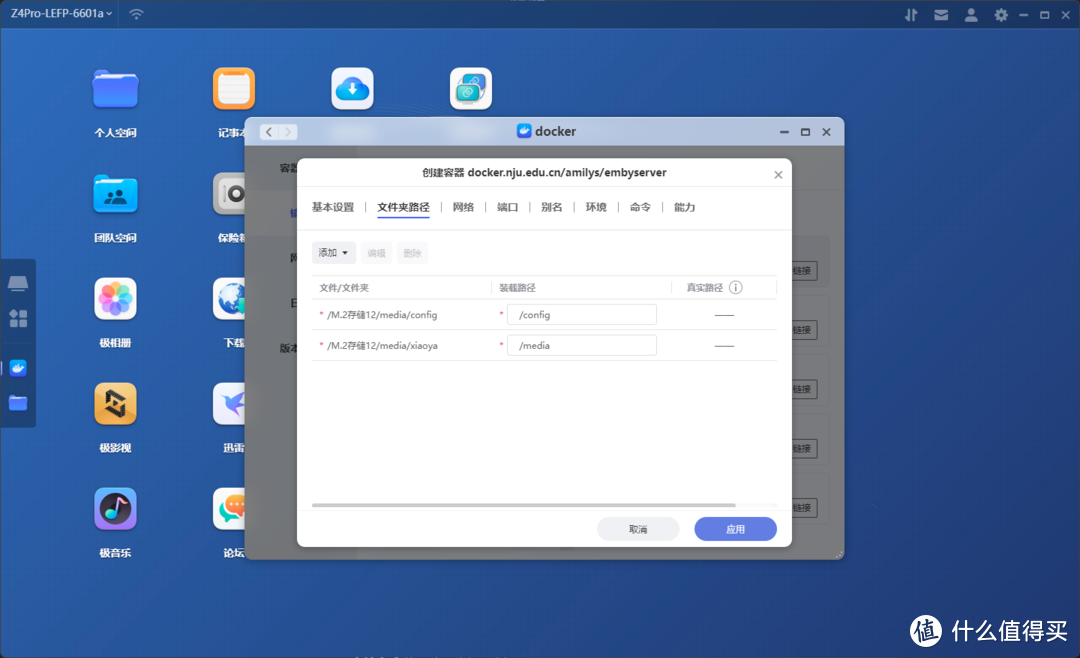This screenshot has width=1080, height=658.
Task: Click the Wi-Fi status icon in top bar
Action: 136,14
